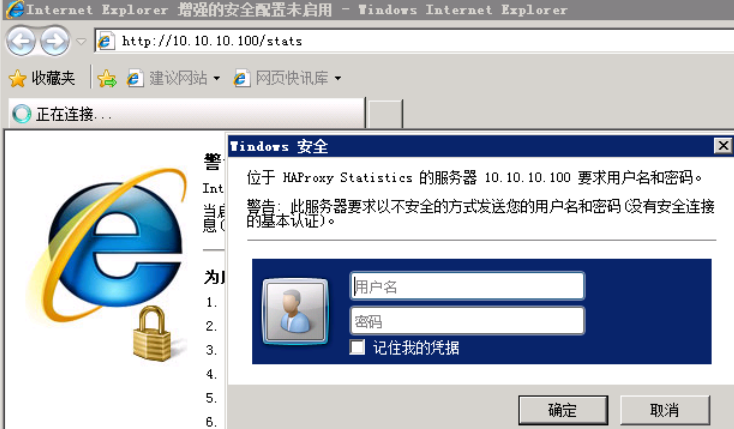Click the add-to-favorites-bar star icon
The height and width of the screenshot is (429, 734).
tap(107, 78)
